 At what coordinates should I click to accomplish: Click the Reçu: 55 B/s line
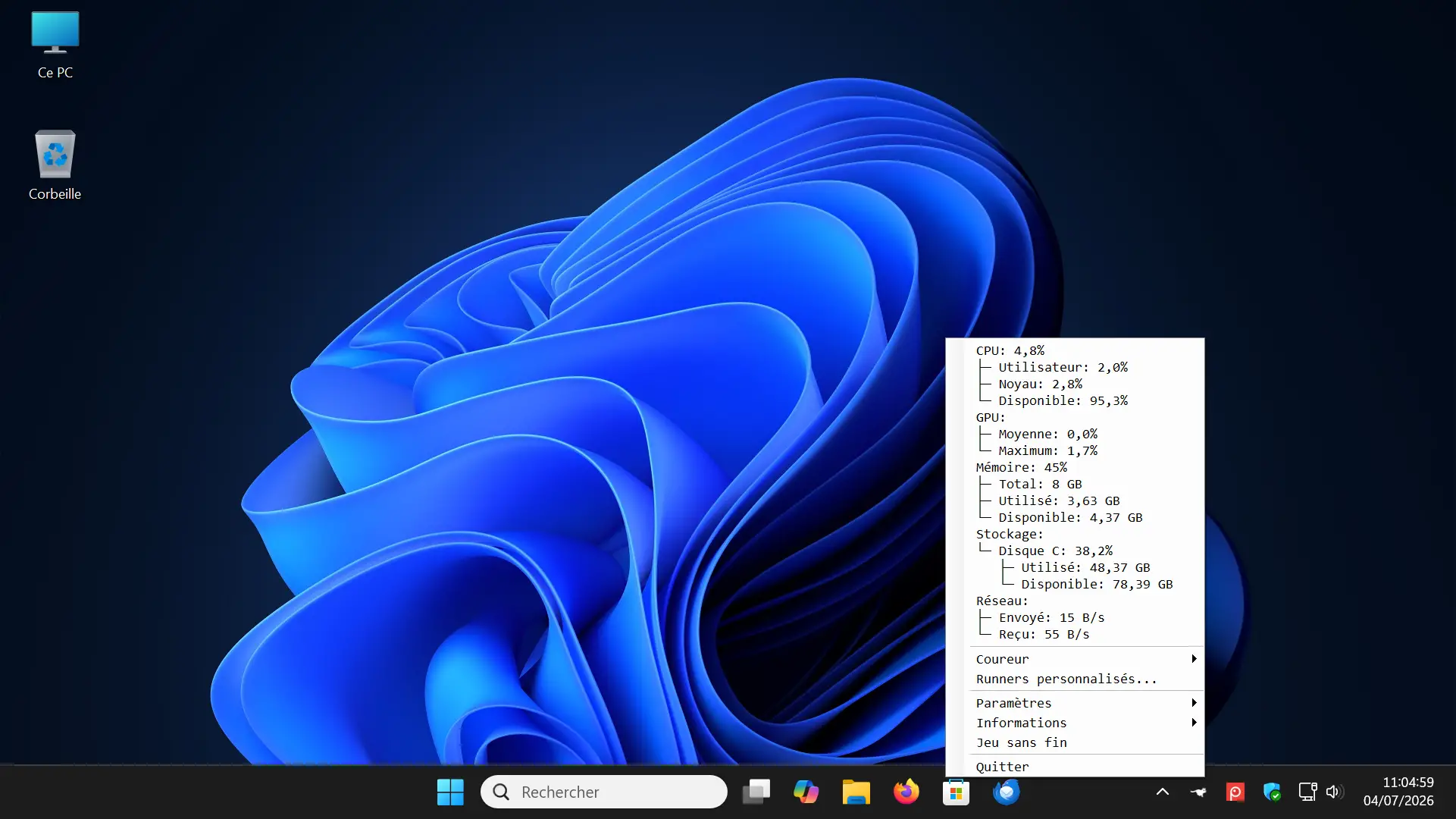[1044, 634]
